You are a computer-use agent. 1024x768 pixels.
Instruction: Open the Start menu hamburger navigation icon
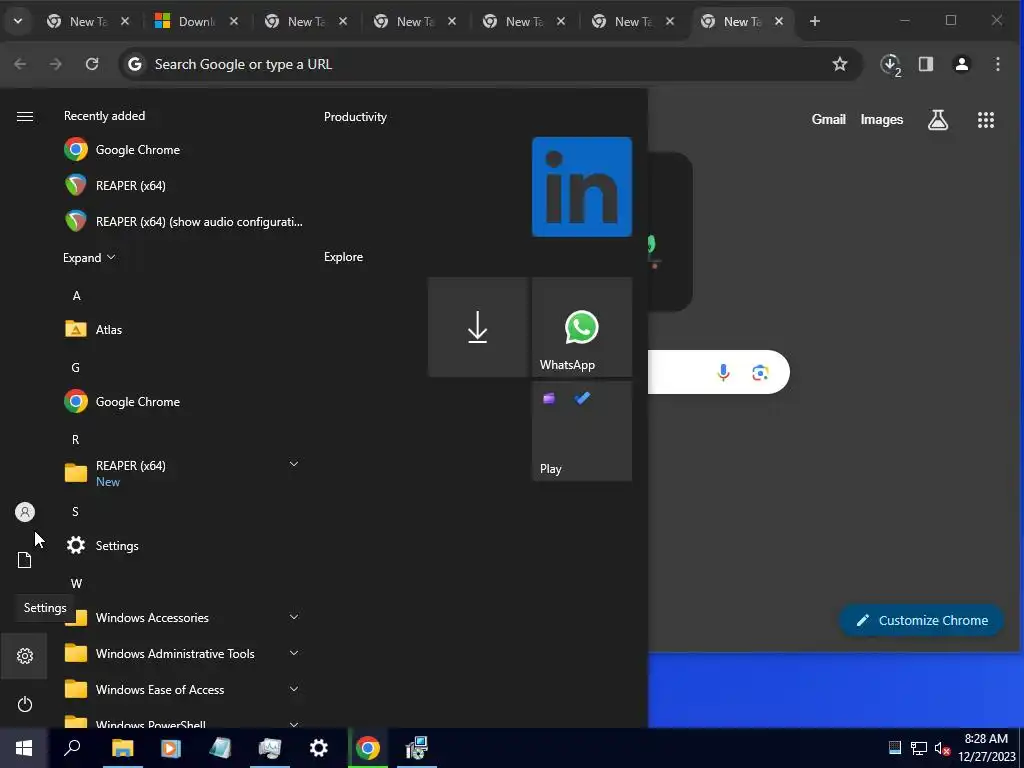[25, 116]
